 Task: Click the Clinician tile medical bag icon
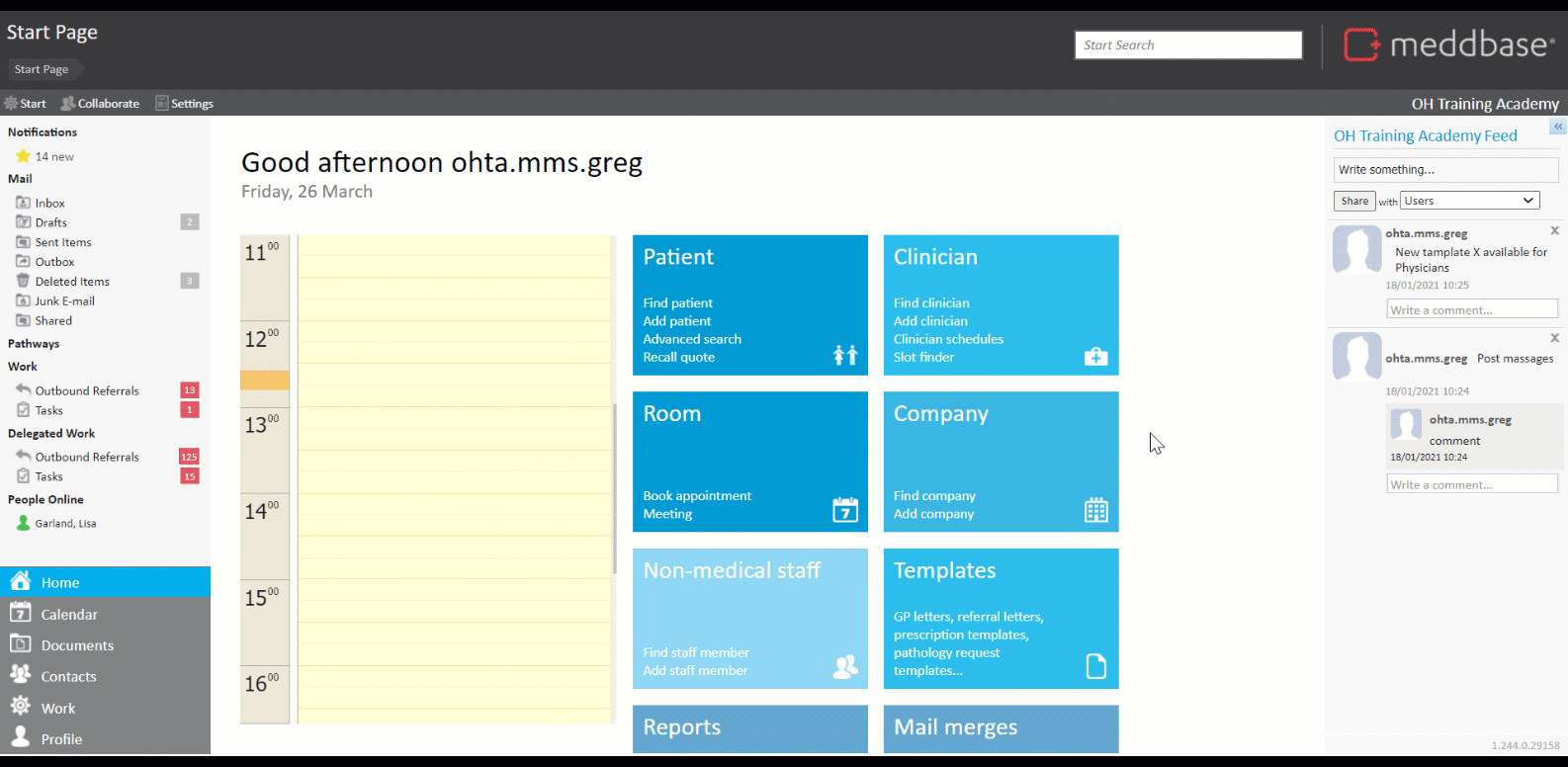[x=1095, y=356]
